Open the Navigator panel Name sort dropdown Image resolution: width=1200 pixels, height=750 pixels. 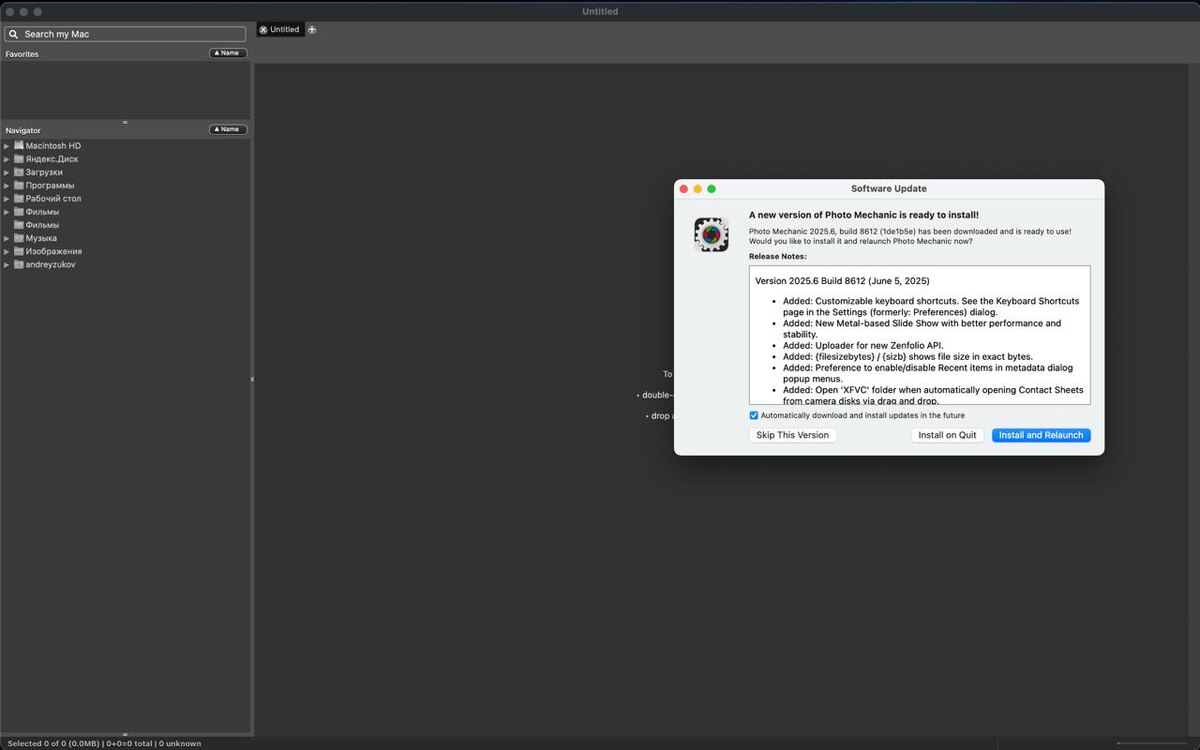click(228, 129)
